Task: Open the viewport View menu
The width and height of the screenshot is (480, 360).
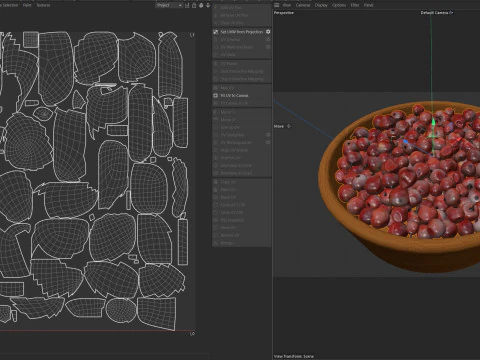Action: point(287,5)
